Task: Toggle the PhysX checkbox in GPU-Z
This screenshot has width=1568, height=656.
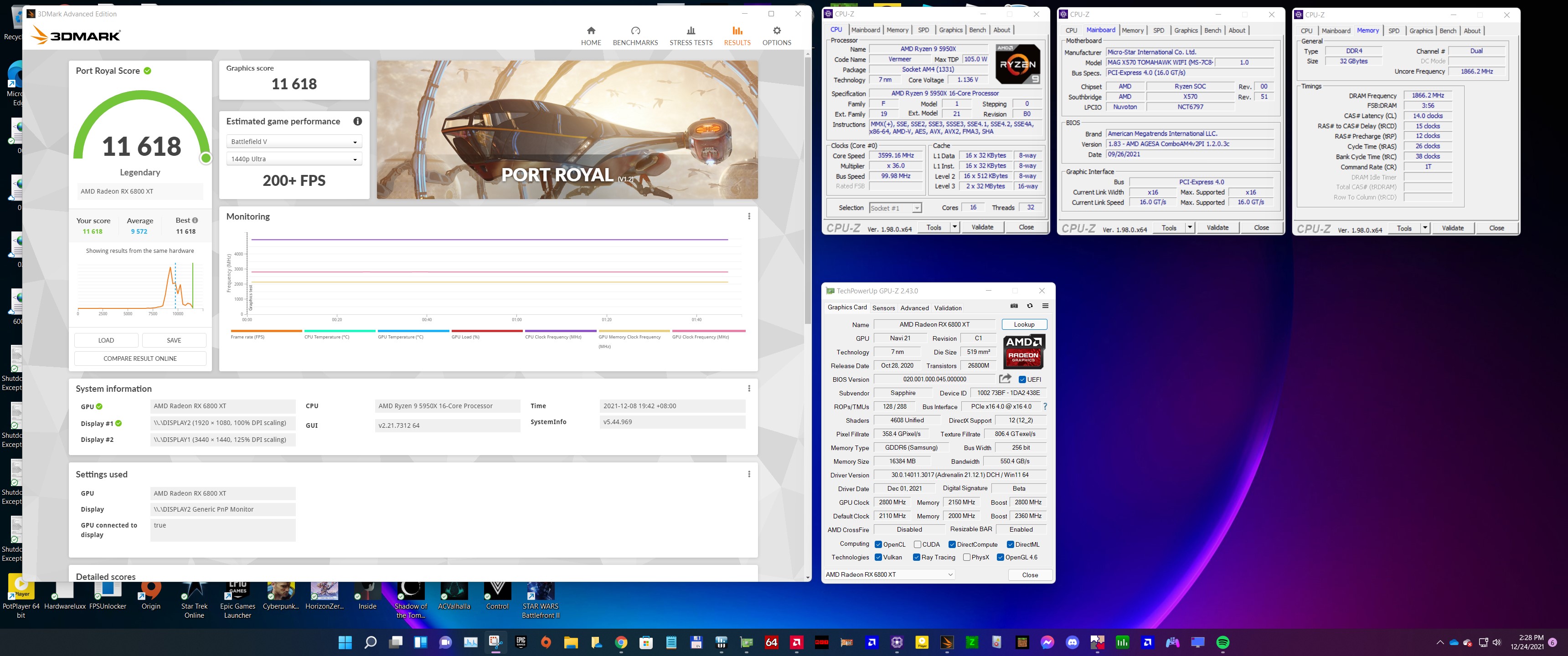Action: pos(967,558)
